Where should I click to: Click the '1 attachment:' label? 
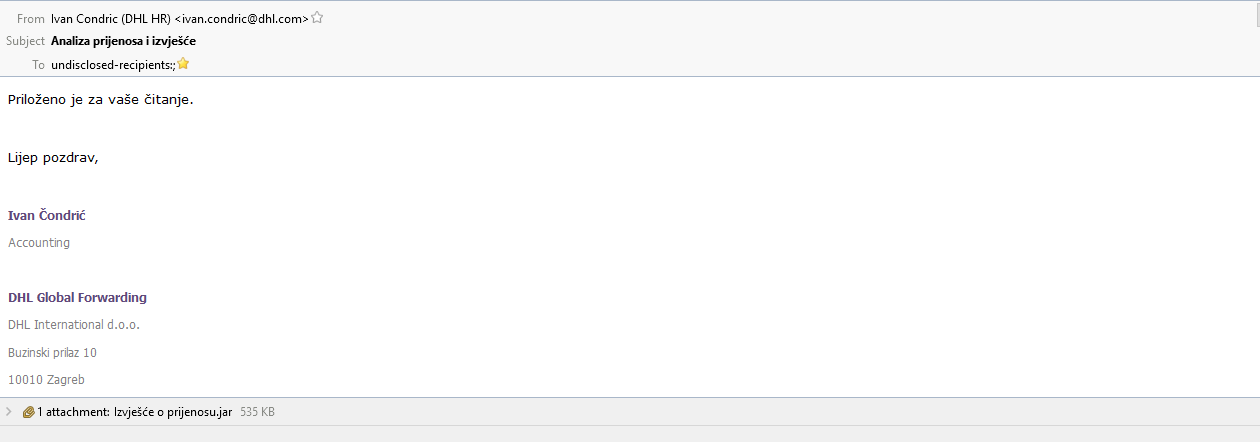point(74,412)
